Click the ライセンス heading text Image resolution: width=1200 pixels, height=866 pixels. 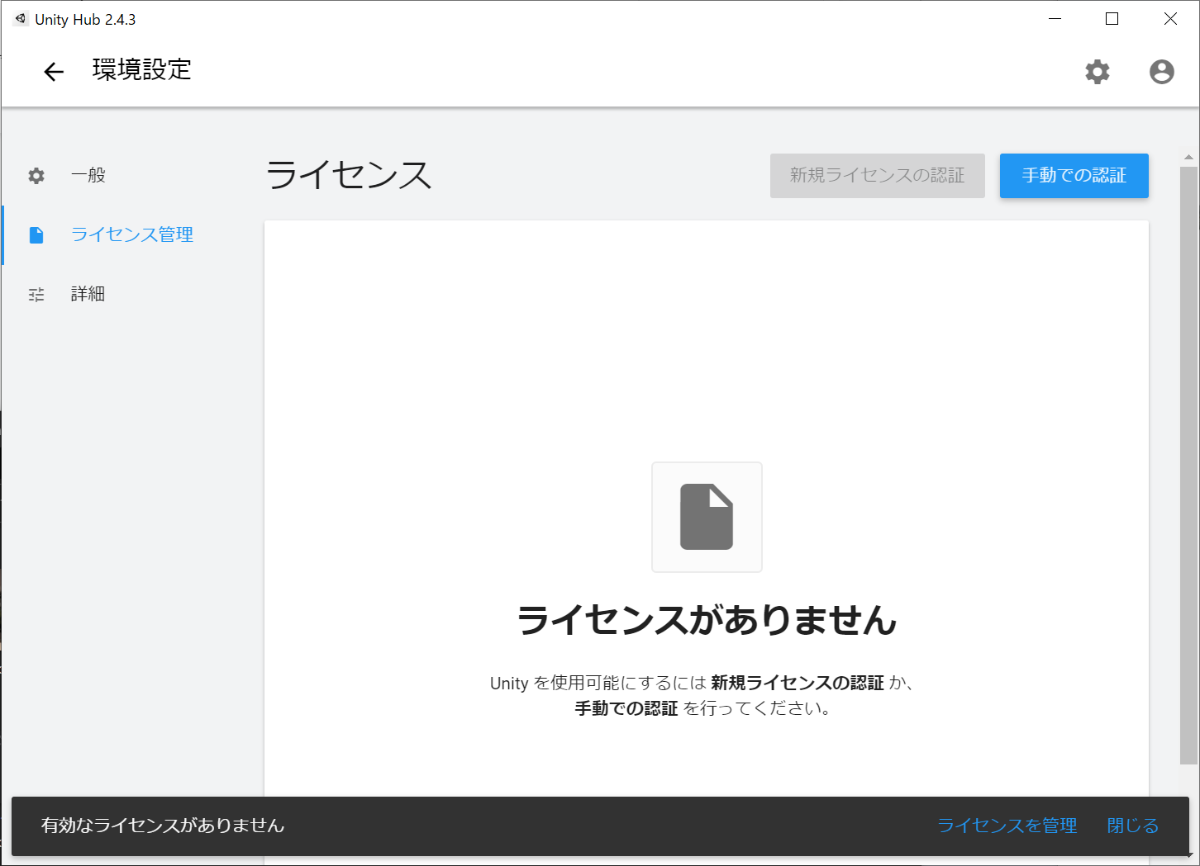click(349, 176)
